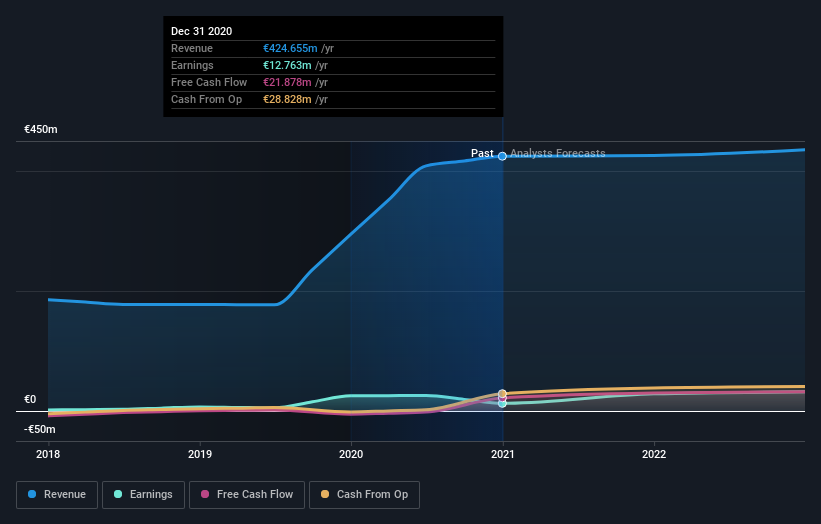Click the 2021 x-axis label
This screenshot has width=821, height=524.
pyautogui.click(x=502, y=454)
